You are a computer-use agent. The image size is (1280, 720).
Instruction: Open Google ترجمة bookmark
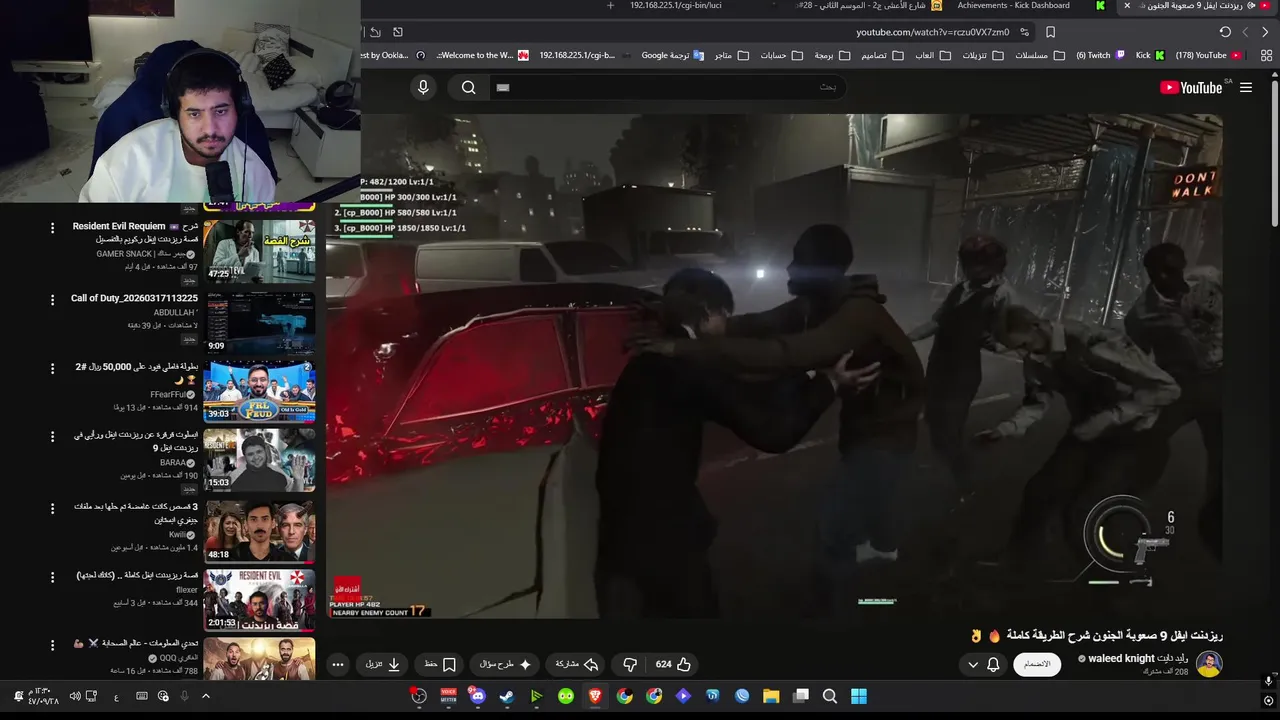point(673,55)
